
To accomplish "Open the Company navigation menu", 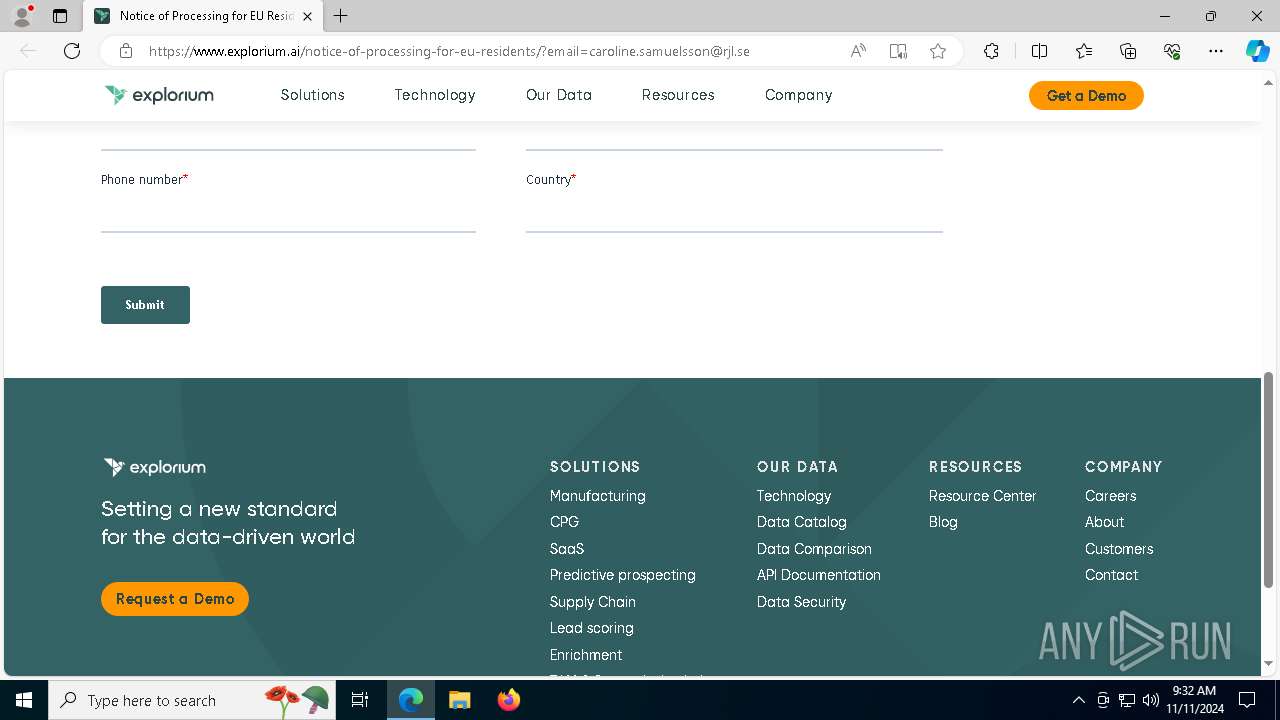I will pyautogui.click(x=798, y=95).
